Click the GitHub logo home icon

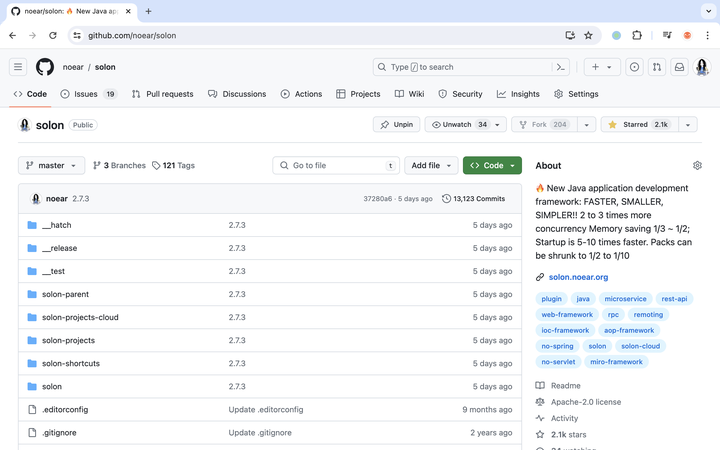(45, 67)
